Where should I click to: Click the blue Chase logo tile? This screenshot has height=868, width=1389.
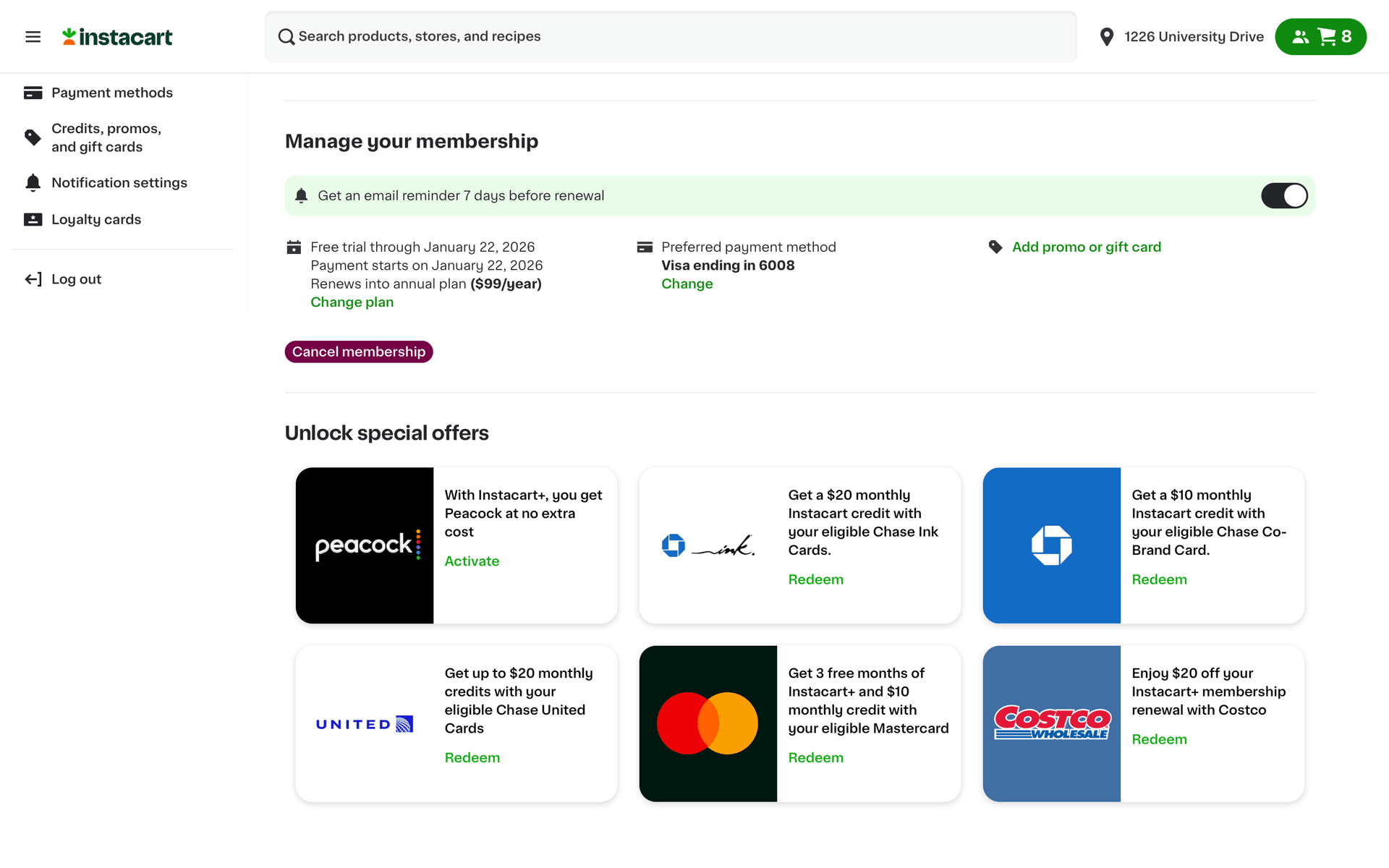pos(1052,545)
